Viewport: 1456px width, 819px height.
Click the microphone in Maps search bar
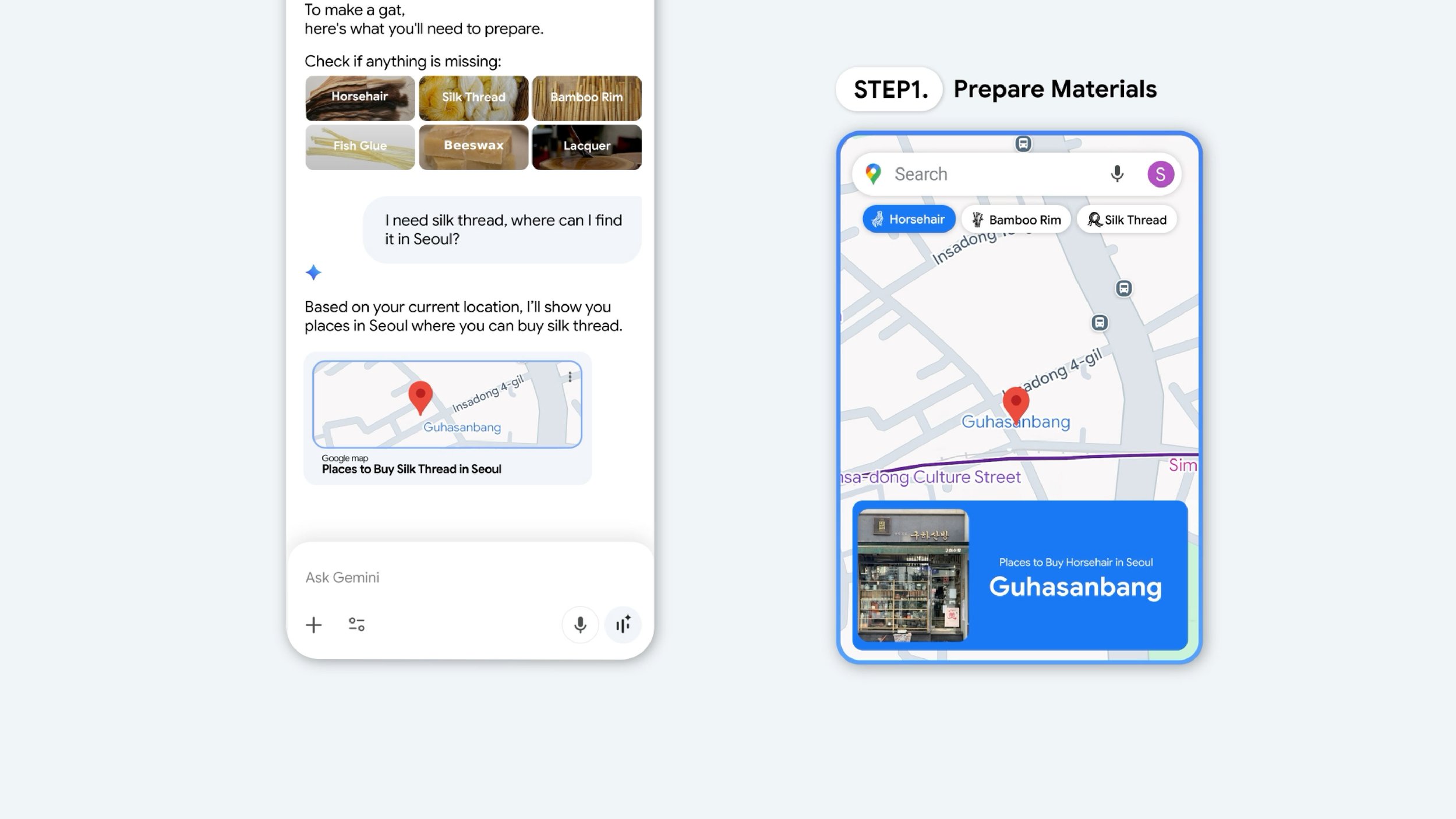[x=1116, y=174]
